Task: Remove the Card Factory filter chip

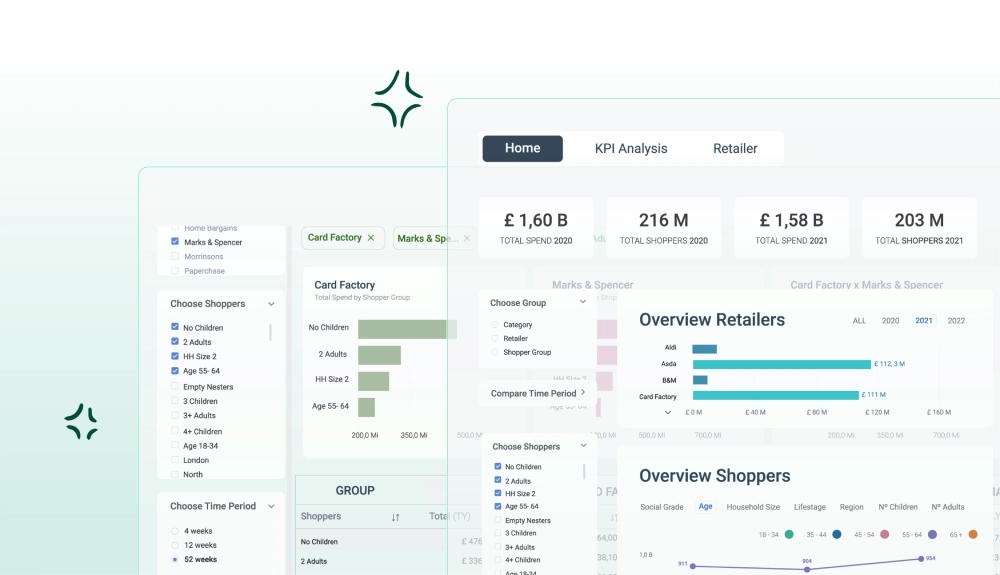Action: click(371, 238)
